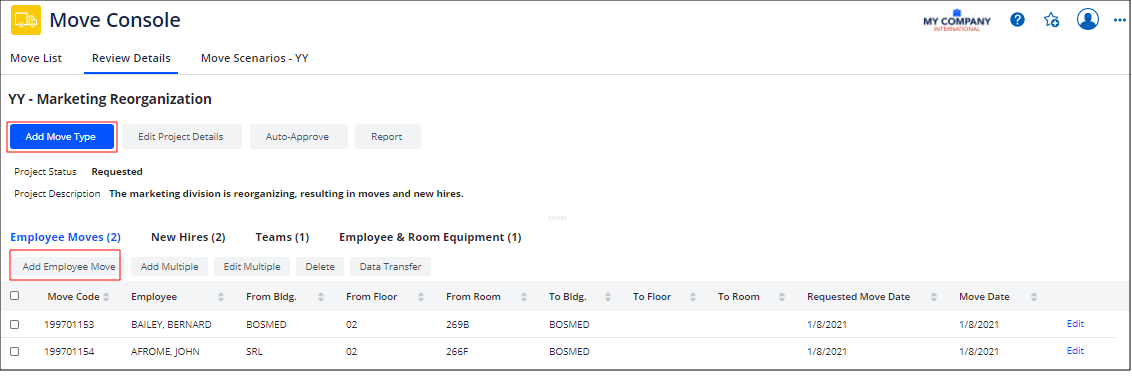Check the row for AFROME, JOHN
Viewport: 1132px width, 380px height.
coord(14,352)
